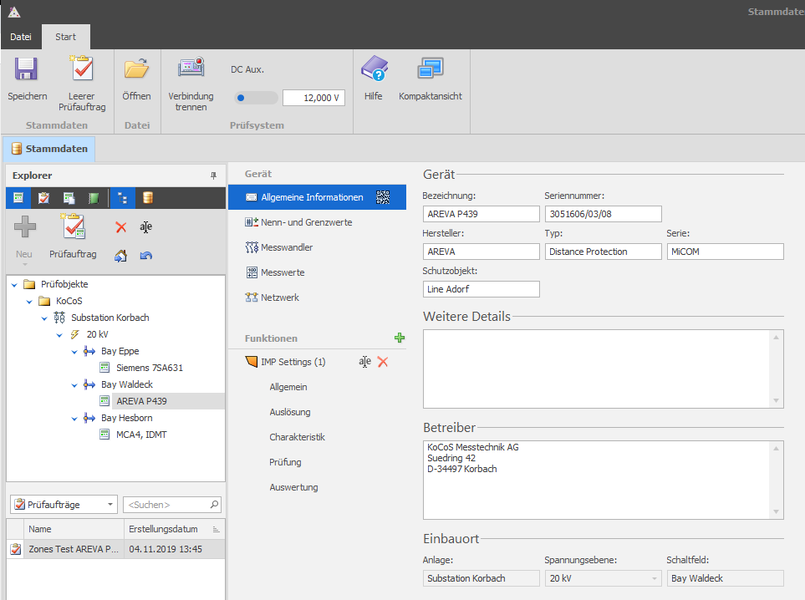Click Weitere Details scrollbar down arrow

(x=776, y=401)
